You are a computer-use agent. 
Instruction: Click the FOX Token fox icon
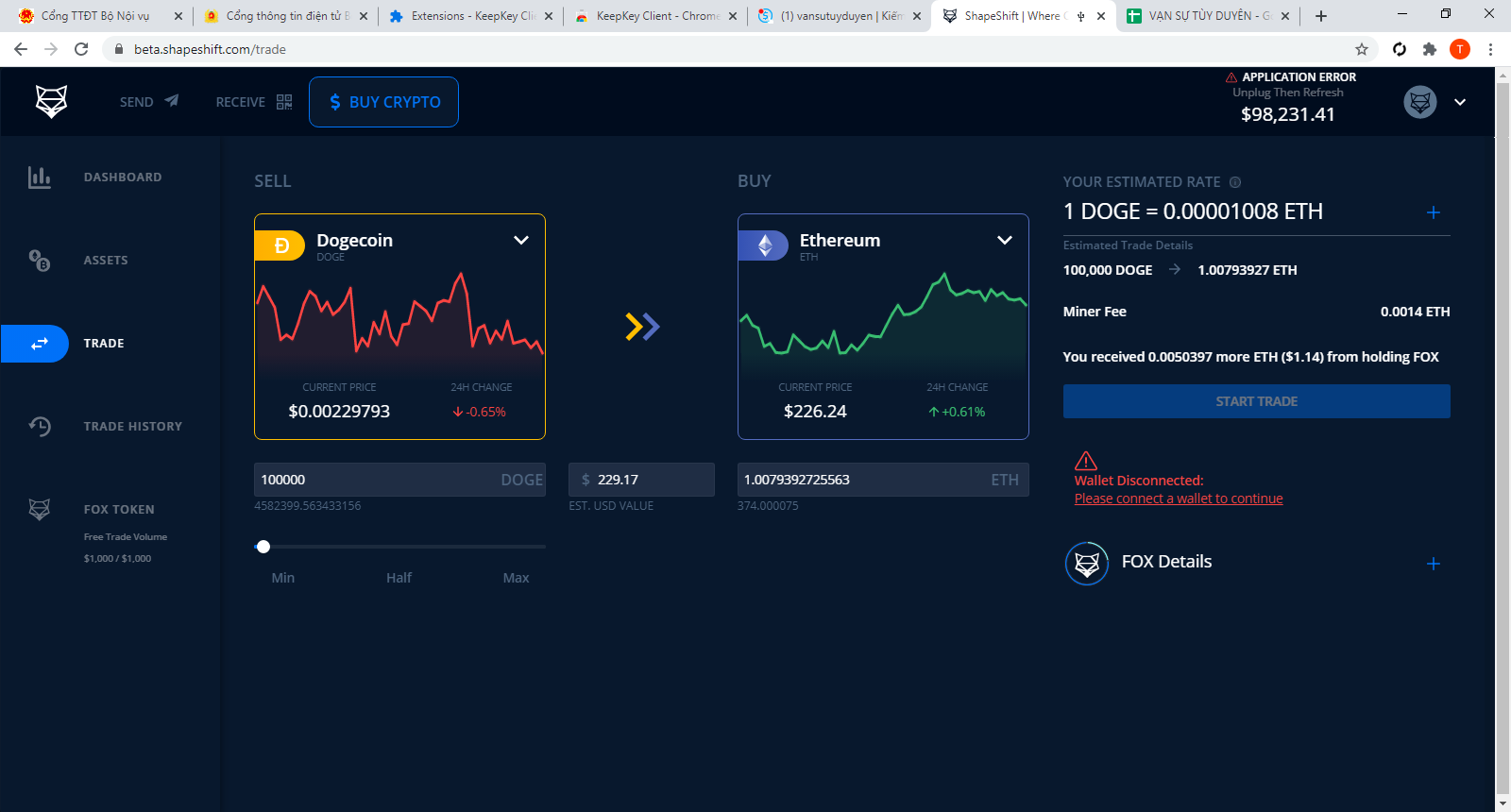[39, 509]
